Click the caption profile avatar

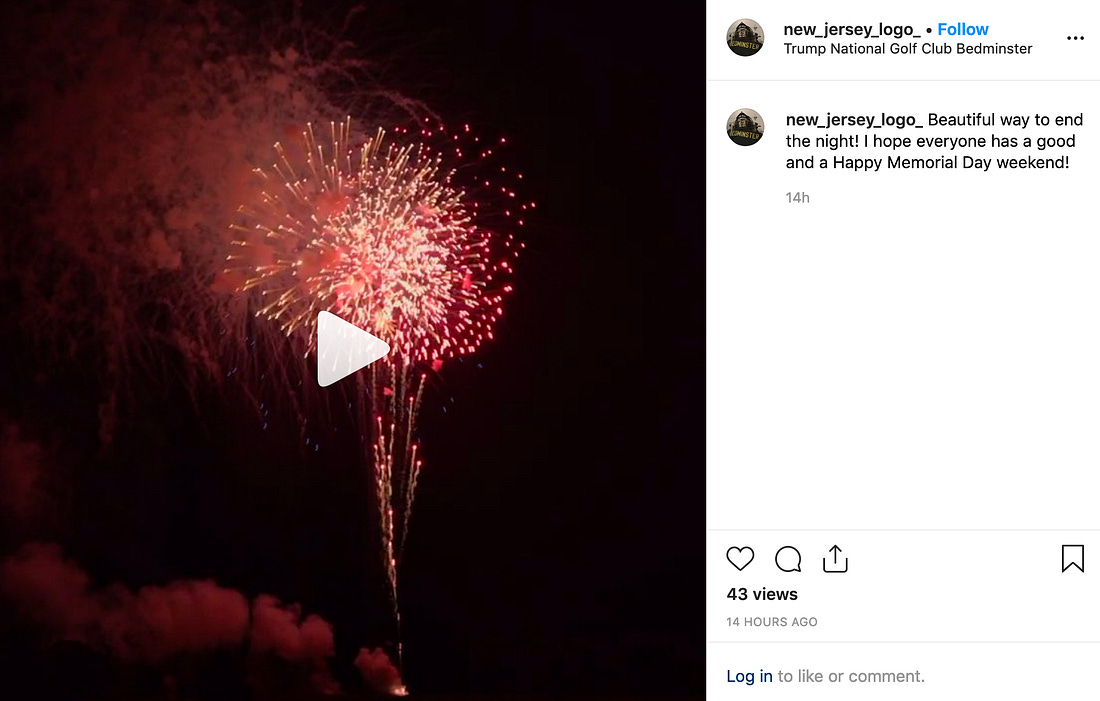tap(745, 127)
